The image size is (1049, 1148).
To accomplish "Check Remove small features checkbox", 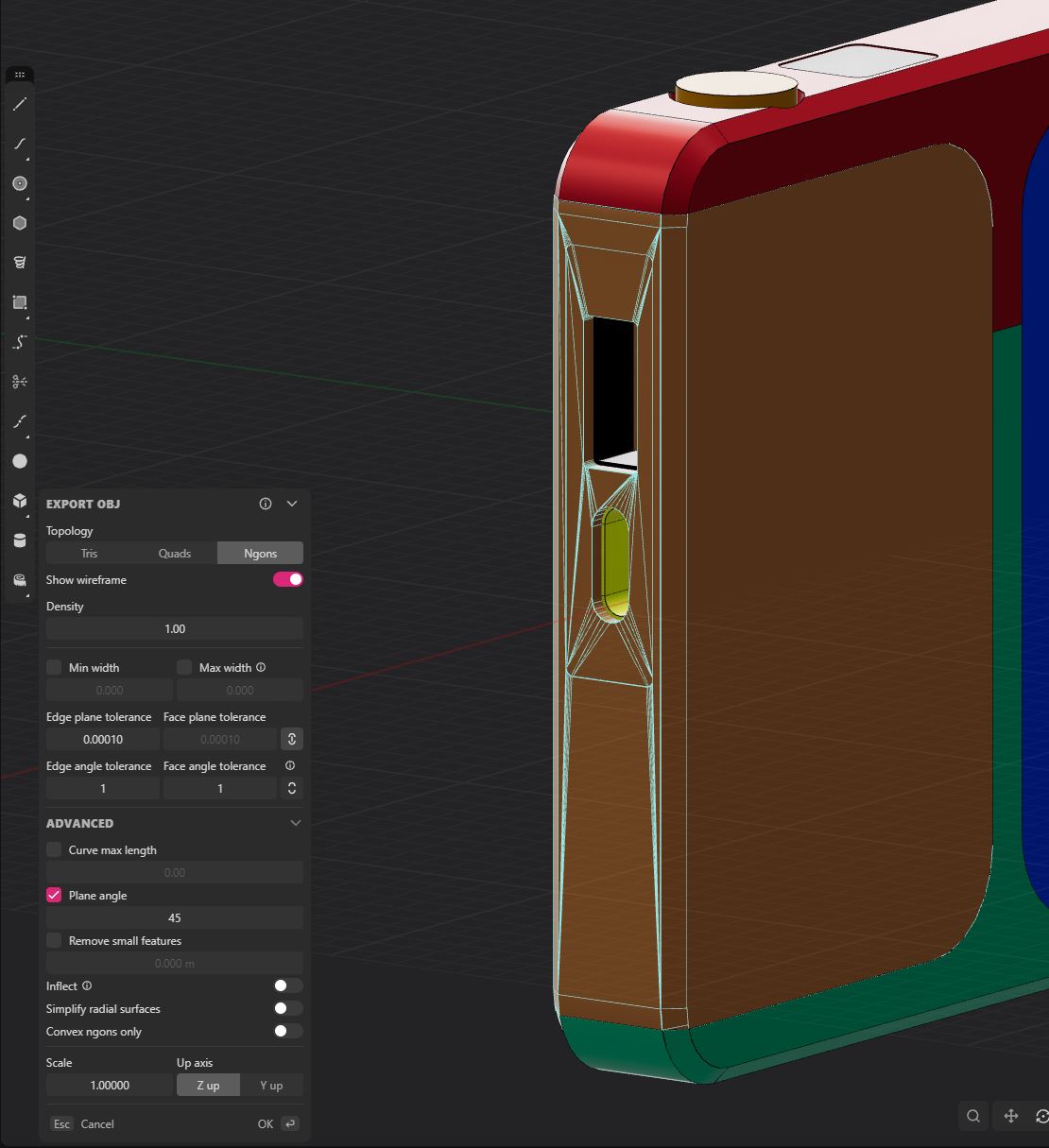I will [54, 940].
